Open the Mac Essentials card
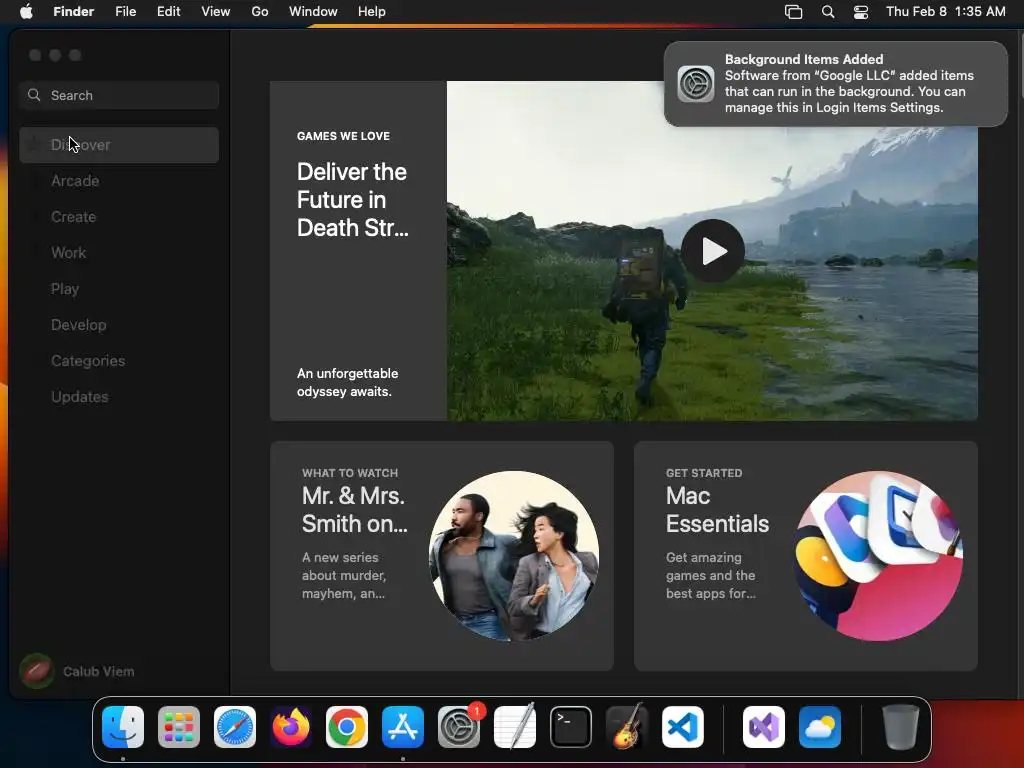The width and height of the screenshot is (1024, 768). pos(806,556)
